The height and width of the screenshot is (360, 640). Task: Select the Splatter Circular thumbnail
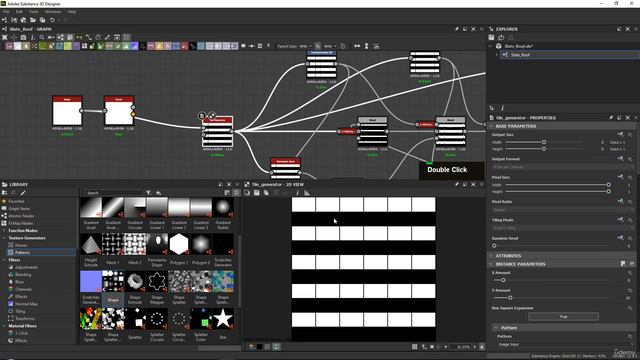point(157,319)
